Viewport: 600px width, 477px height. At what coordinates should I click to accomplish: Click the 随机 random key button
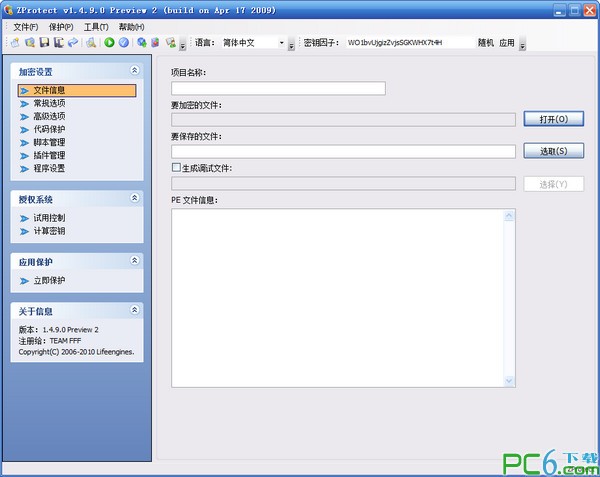click(x=486, y=43)
